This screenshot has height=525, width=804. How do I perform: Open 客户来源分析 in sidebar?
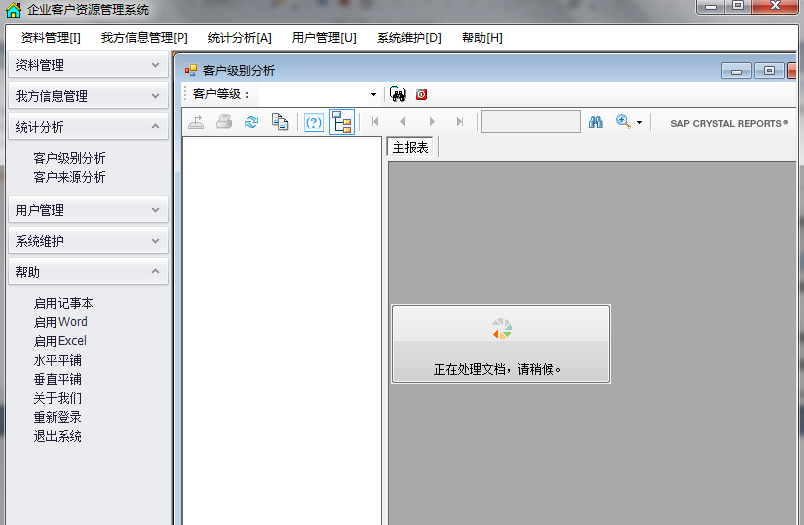pos(69,177)
